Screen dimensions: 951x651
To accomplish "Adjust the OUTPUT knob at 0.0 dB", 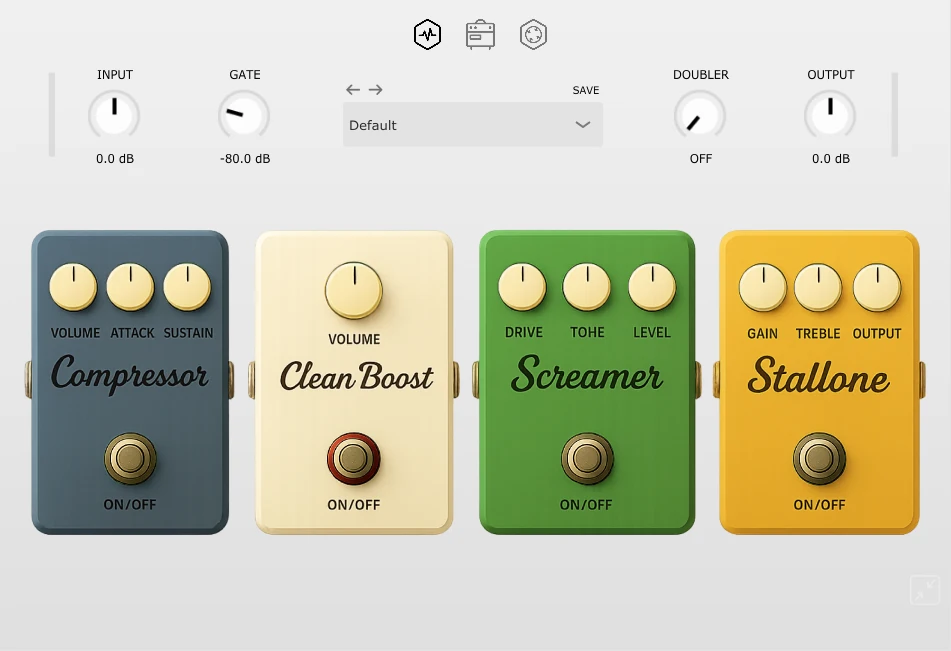I will pos(830,114).
